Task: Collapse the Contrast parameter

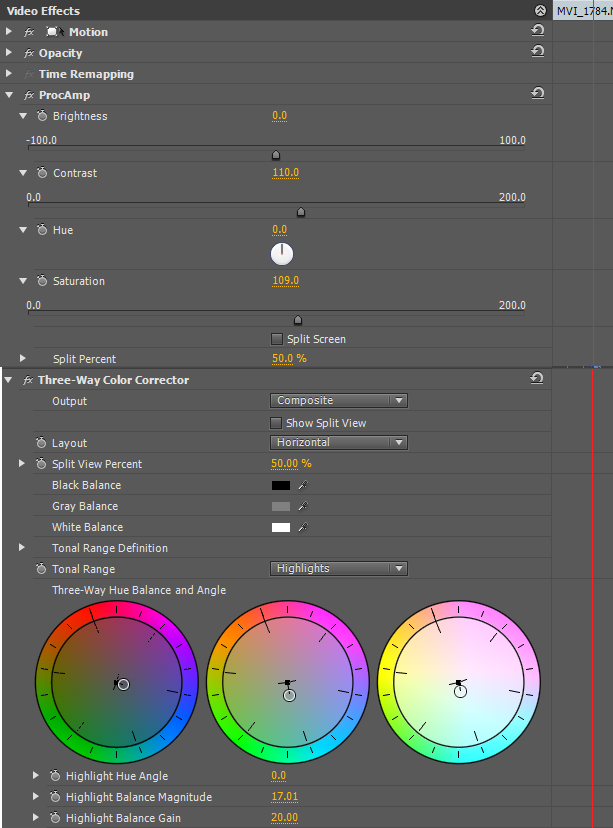Action: click(23, 173)
